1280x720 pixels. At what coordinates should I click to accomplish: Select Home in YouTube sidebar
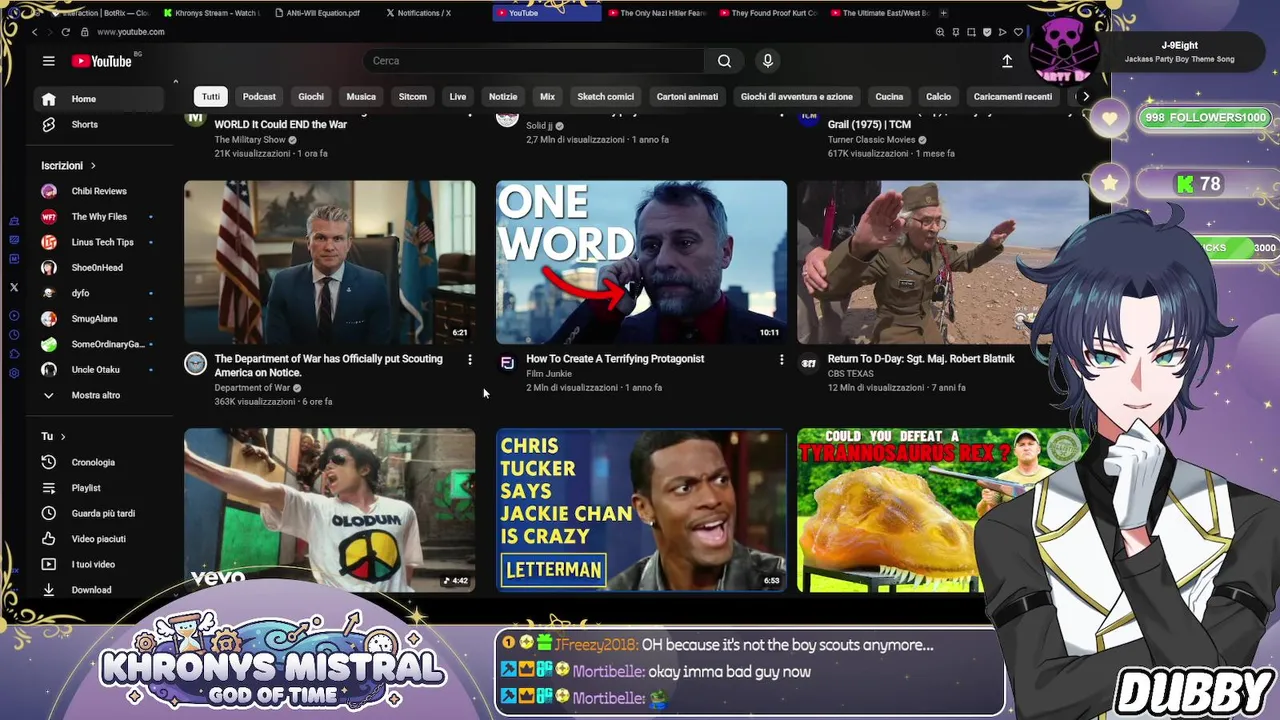pyautogui.click(x=97, y=99)
